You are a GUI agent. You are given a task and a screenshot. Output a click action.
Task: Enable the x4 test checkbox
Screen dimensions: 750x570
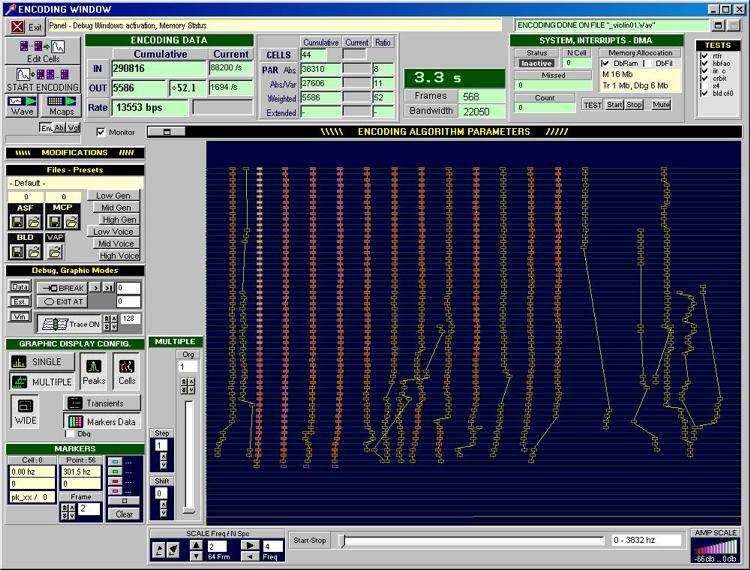704,86
